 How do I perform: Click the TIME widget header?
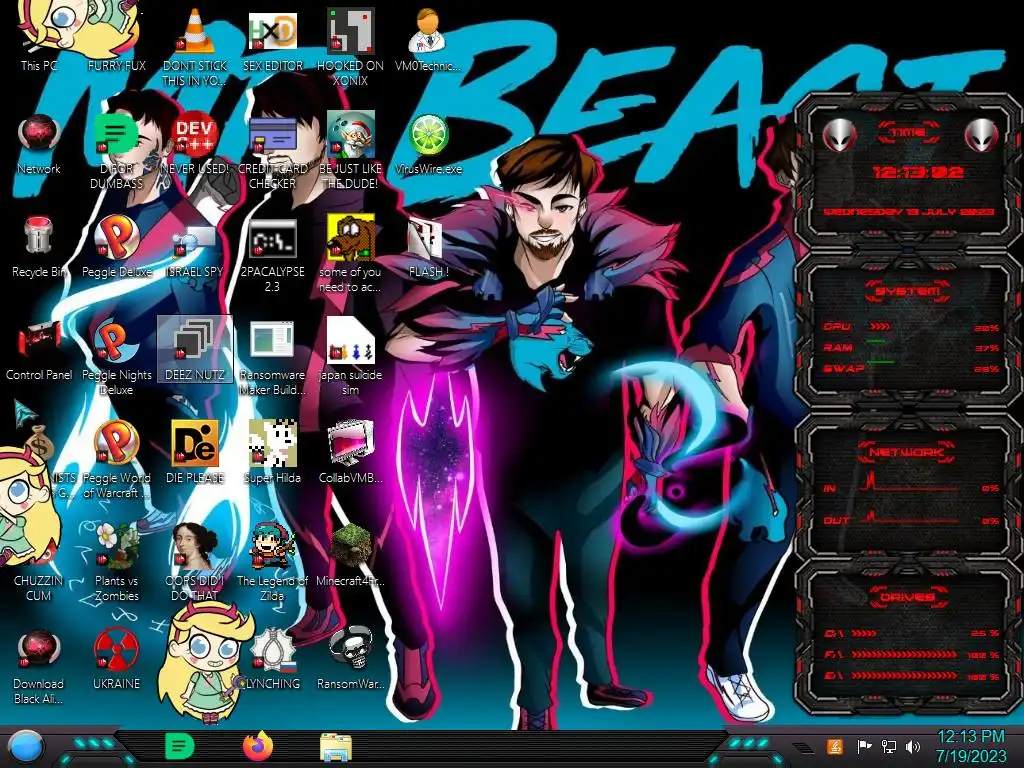click(x=908, y=133)
